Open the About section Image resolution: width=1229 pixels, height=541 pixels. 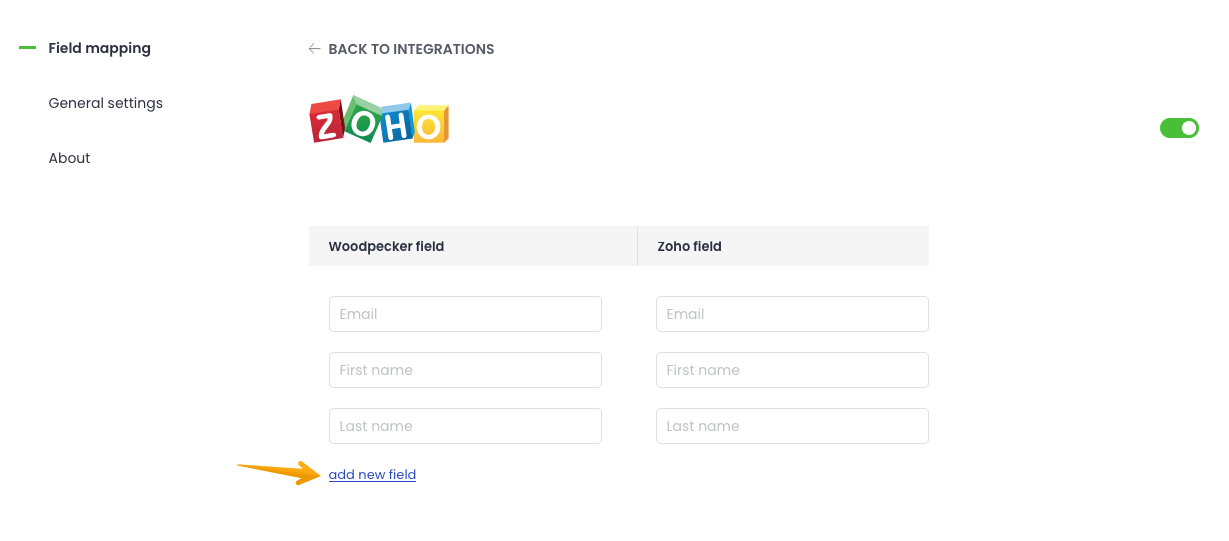[x=69, y=158]
